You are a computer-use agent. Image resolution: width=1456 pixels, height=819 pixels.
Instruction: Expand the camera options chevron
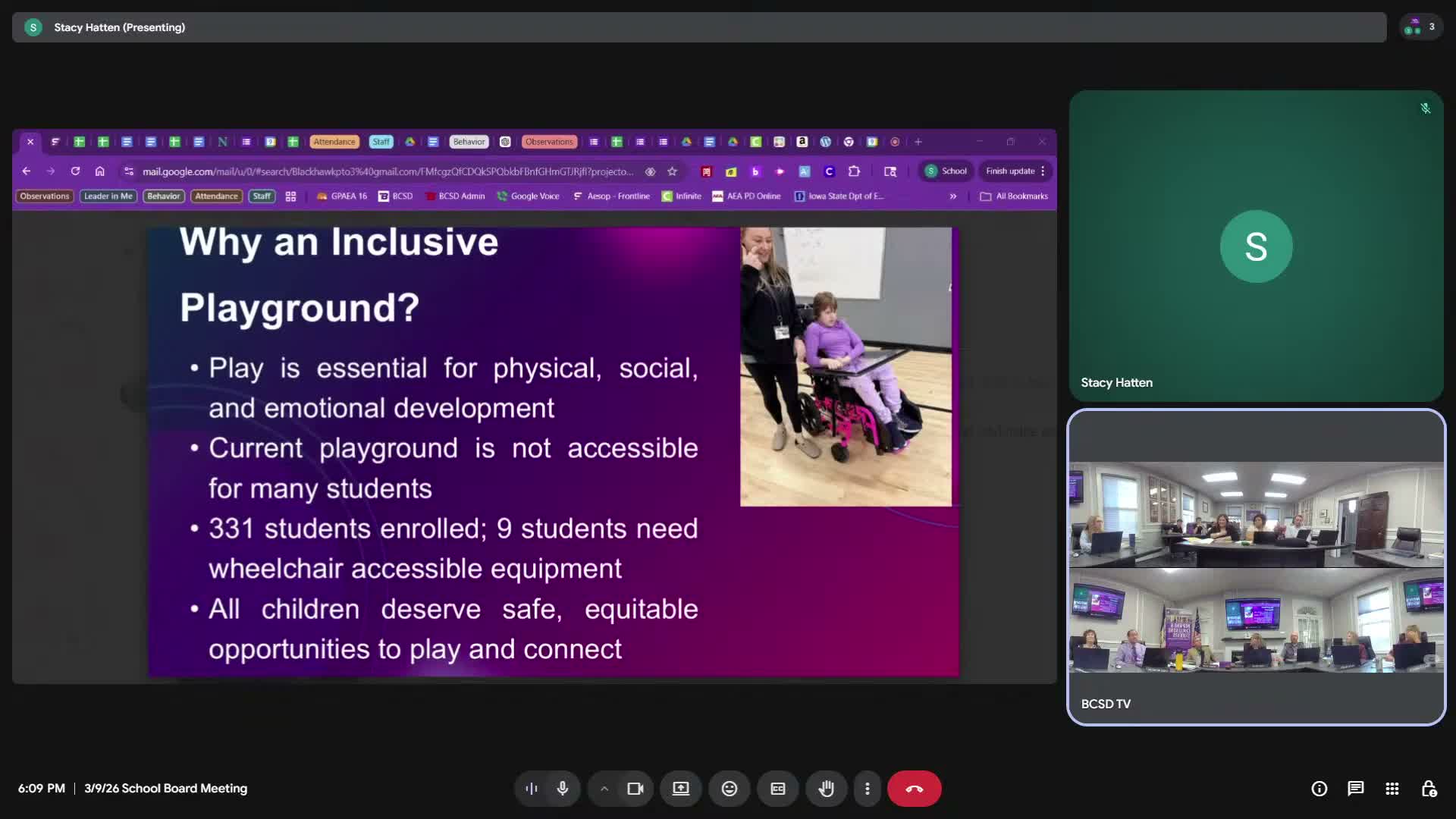[604, 788]
